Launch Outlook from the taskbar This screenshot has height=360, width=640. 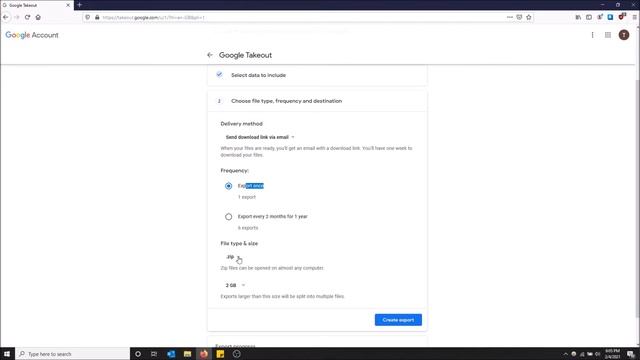(171, 354)
